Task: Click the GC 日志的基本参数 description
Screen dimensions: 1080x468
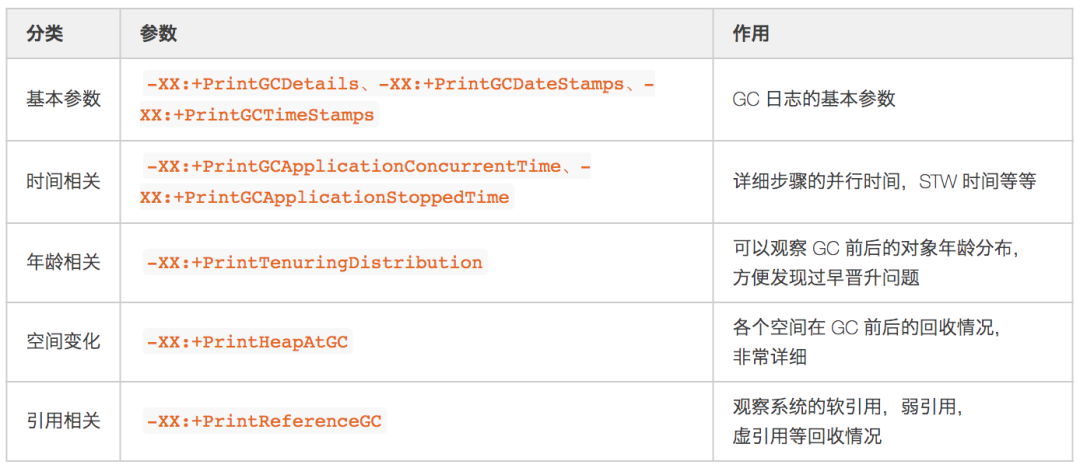Action: click(x=813, y=99)
